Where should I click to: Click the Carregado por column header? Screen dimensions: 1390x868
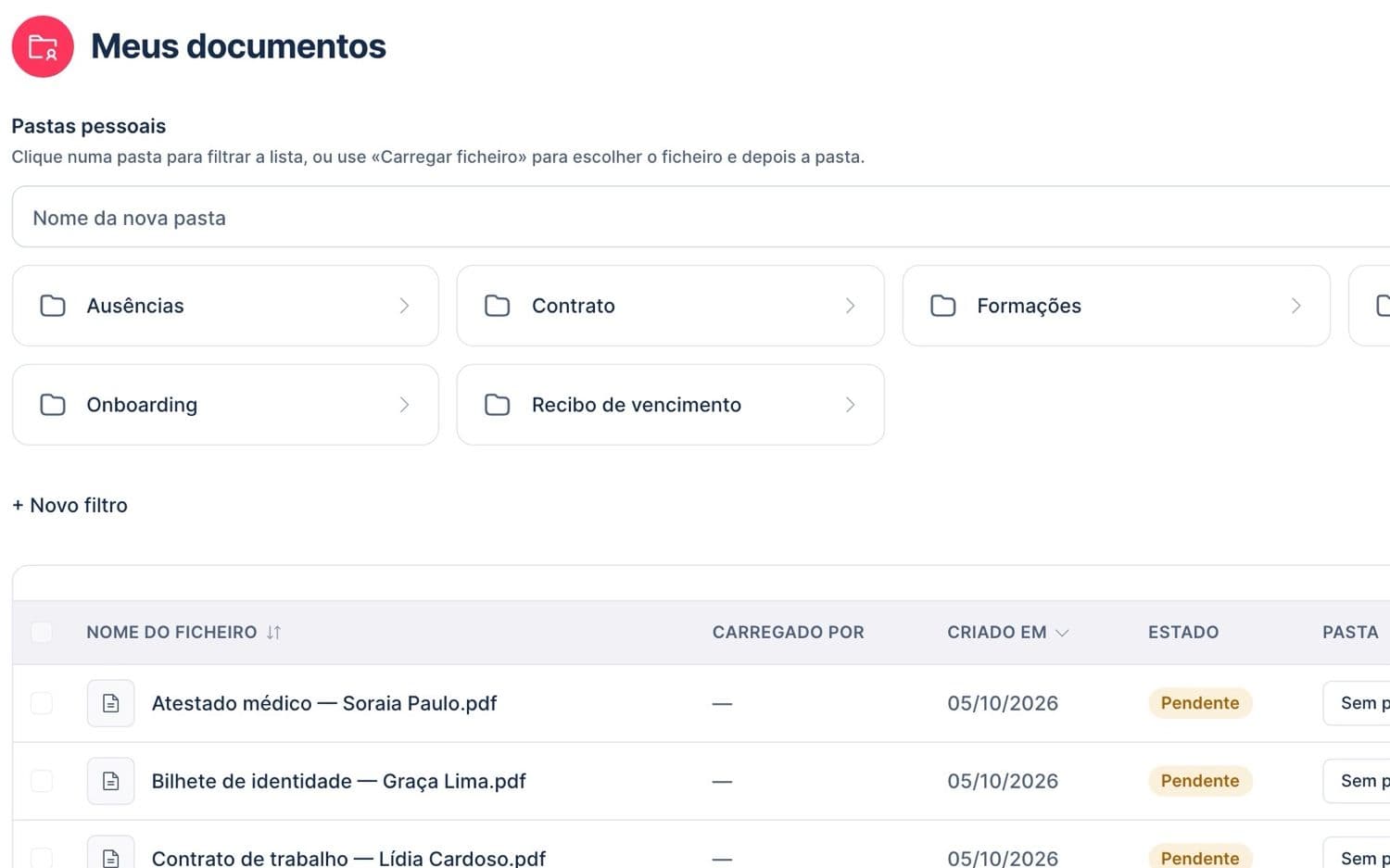point(788,632)
